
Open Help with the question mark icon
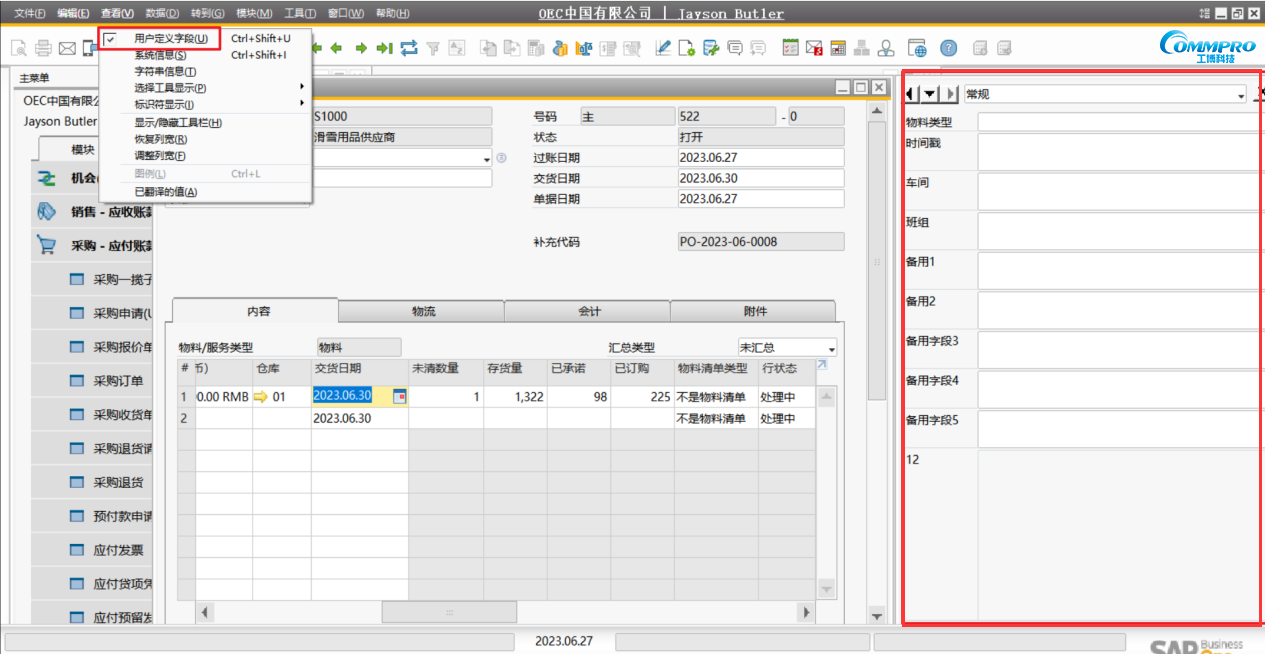coord(948,47)
